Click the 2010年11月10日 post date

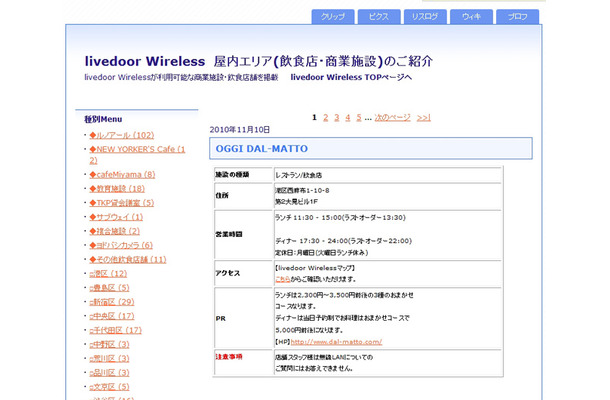coord(240,130)
